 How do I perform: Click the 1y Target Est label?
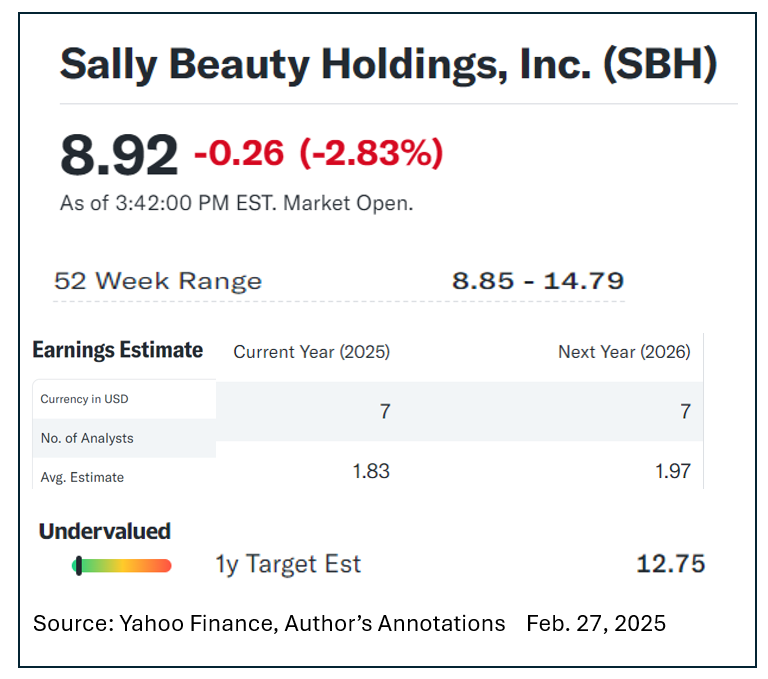click(x=288, y=564)
